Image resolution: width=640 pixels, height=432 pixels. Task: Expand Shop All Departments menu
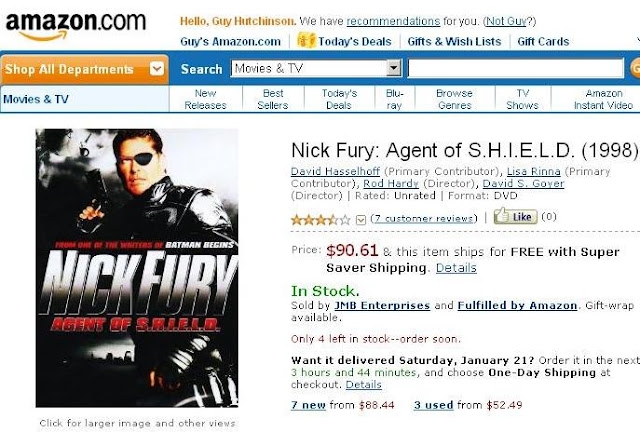coord(84,69)
